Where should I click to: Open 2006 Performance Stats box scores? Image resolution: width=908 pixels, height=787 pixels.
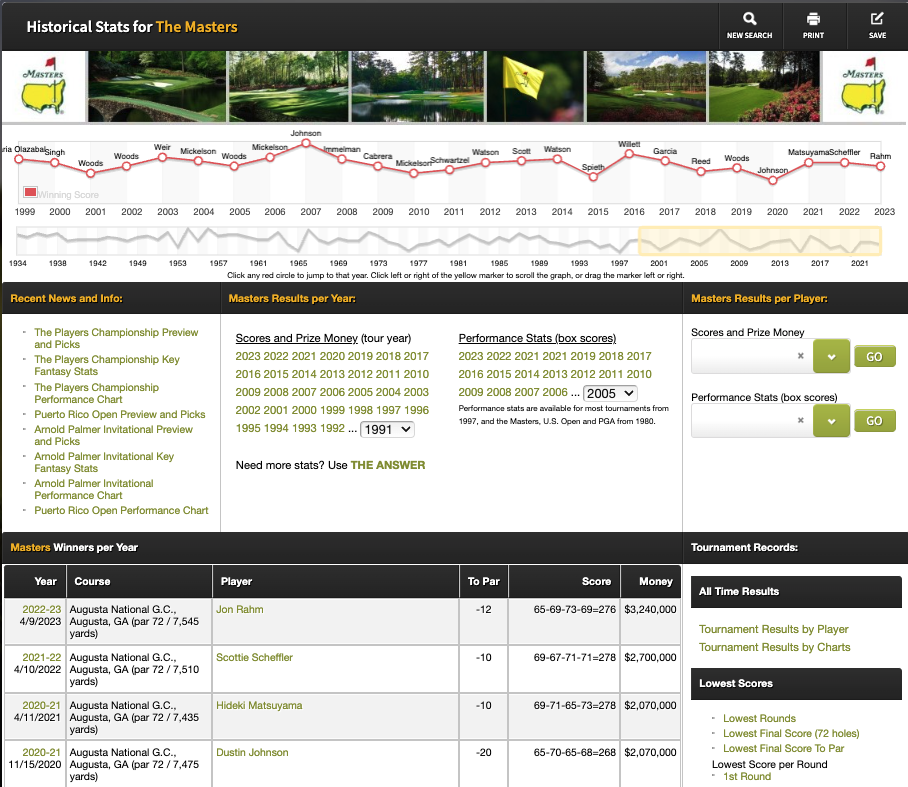pos(555,392)
